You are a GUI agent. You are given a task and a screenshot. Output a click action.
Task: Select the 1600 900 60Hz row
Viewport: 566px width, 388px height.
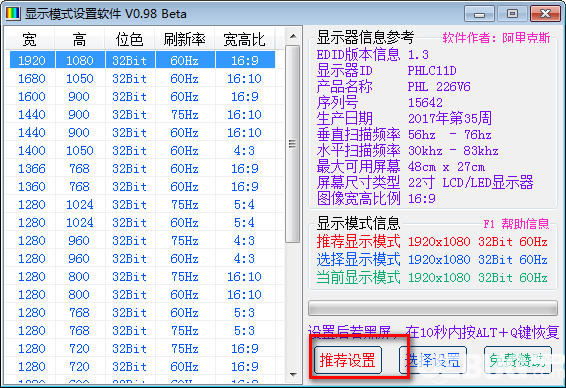142,96
